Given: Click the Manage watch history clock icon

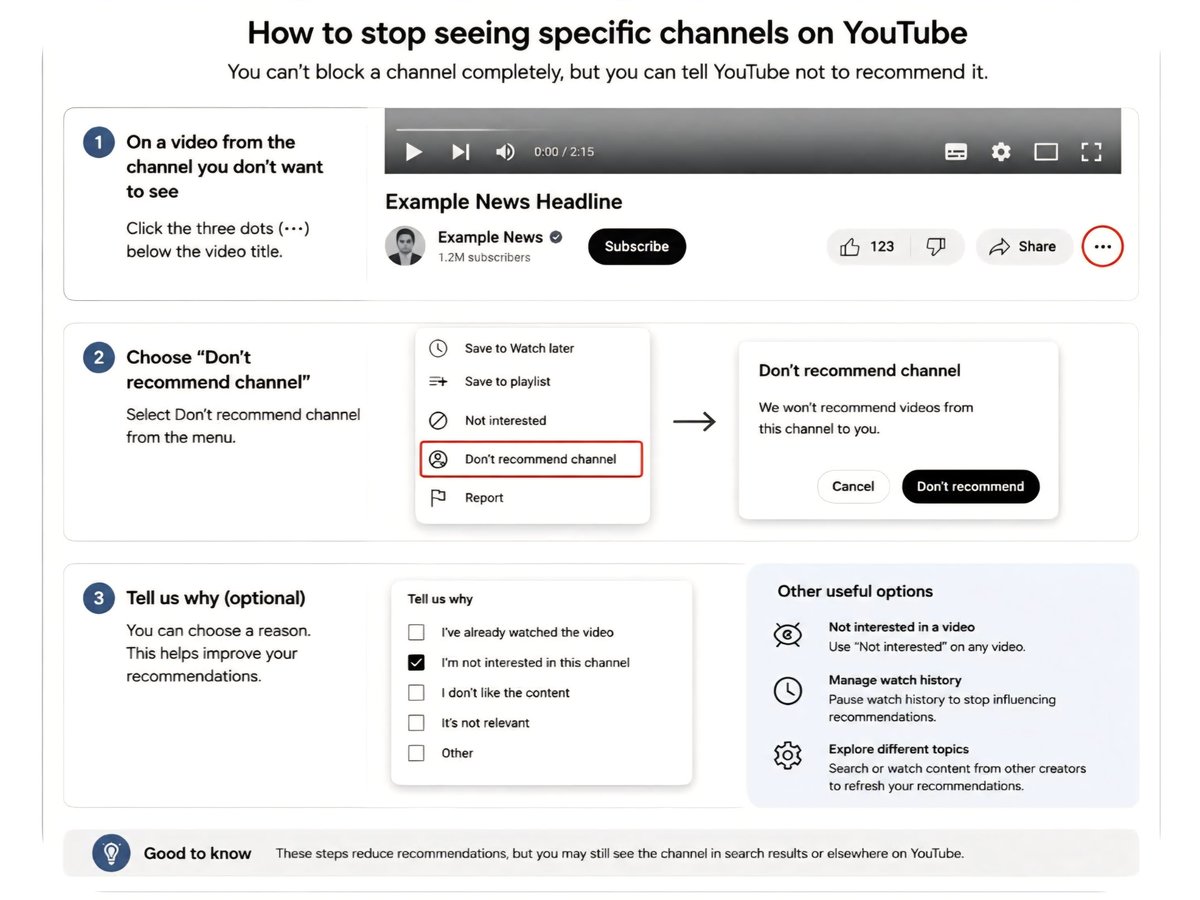Looking at the screenshot, I should pos(788,690).
